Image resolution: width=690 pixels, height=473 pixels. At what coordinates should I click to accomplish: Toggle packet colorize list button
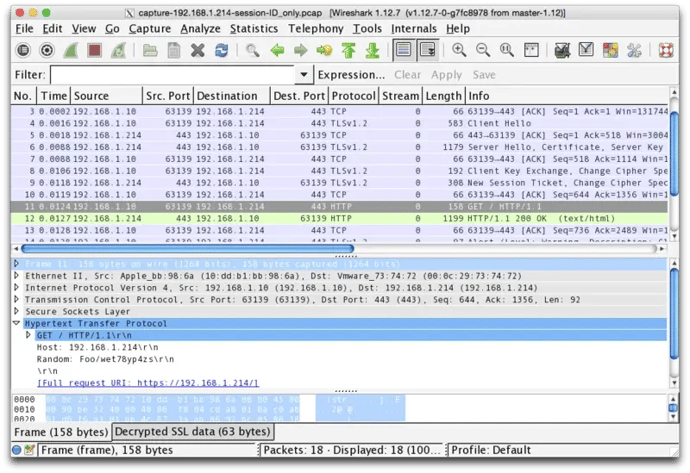point(404,50)
